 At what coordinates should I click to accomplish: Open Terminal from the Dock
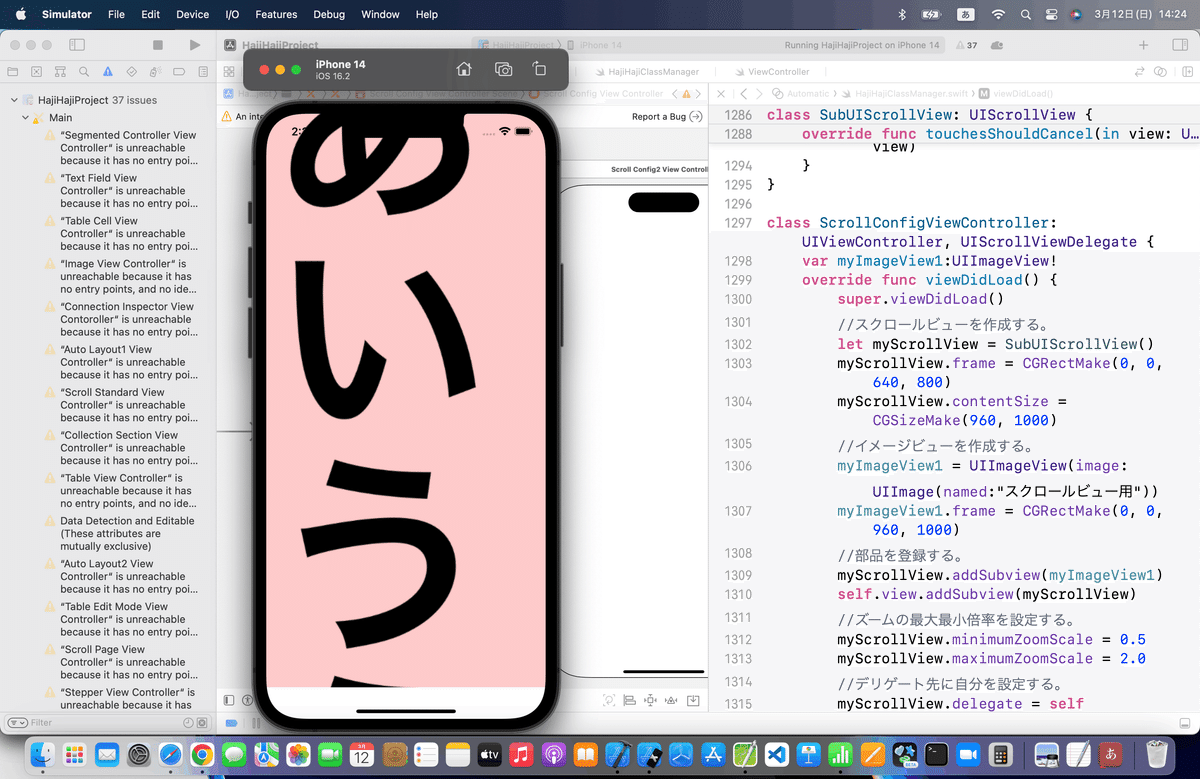coord(937,754)
